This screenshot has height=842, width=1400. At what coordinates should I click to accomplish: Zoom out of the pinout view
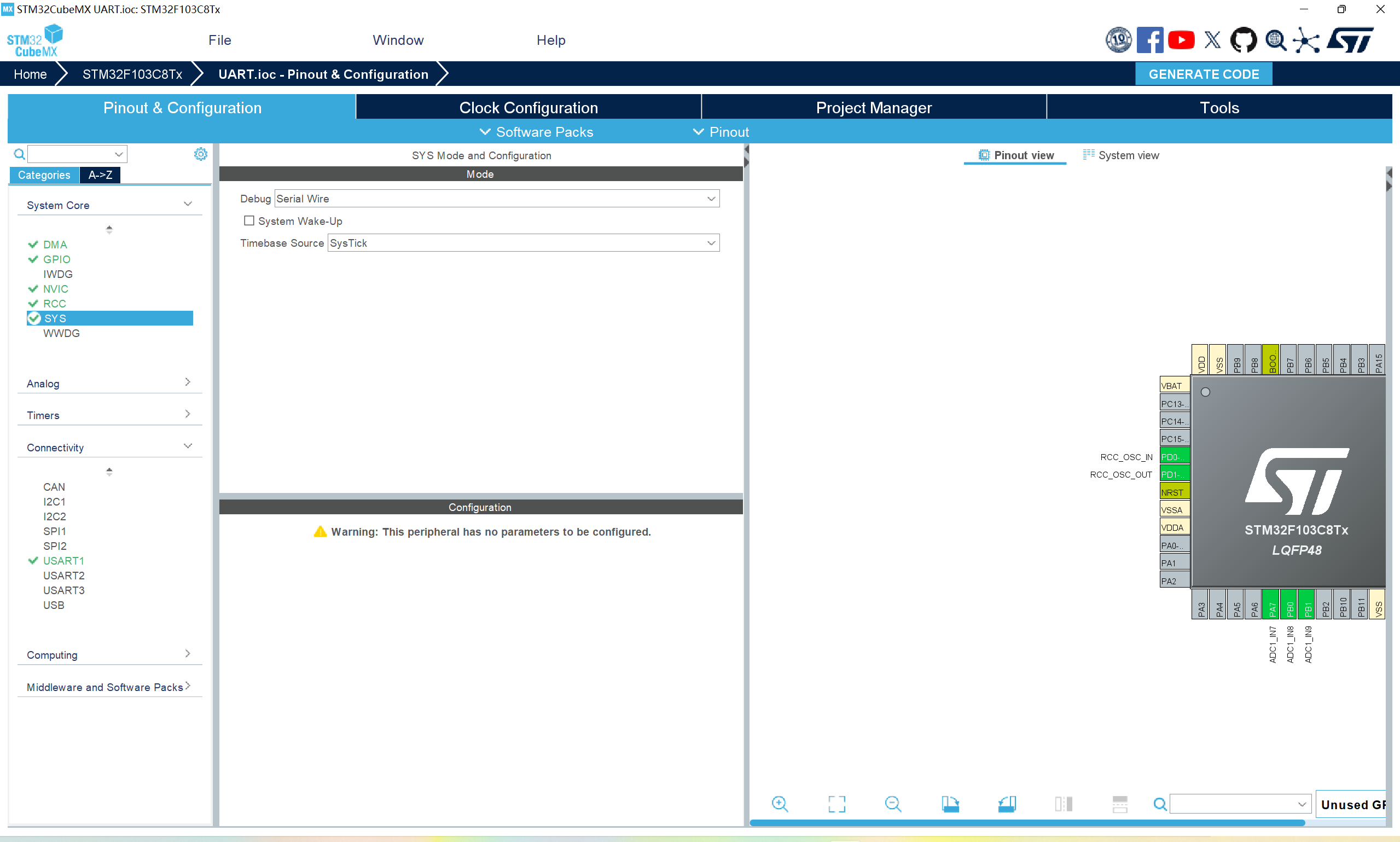click(x=893, y=803)
